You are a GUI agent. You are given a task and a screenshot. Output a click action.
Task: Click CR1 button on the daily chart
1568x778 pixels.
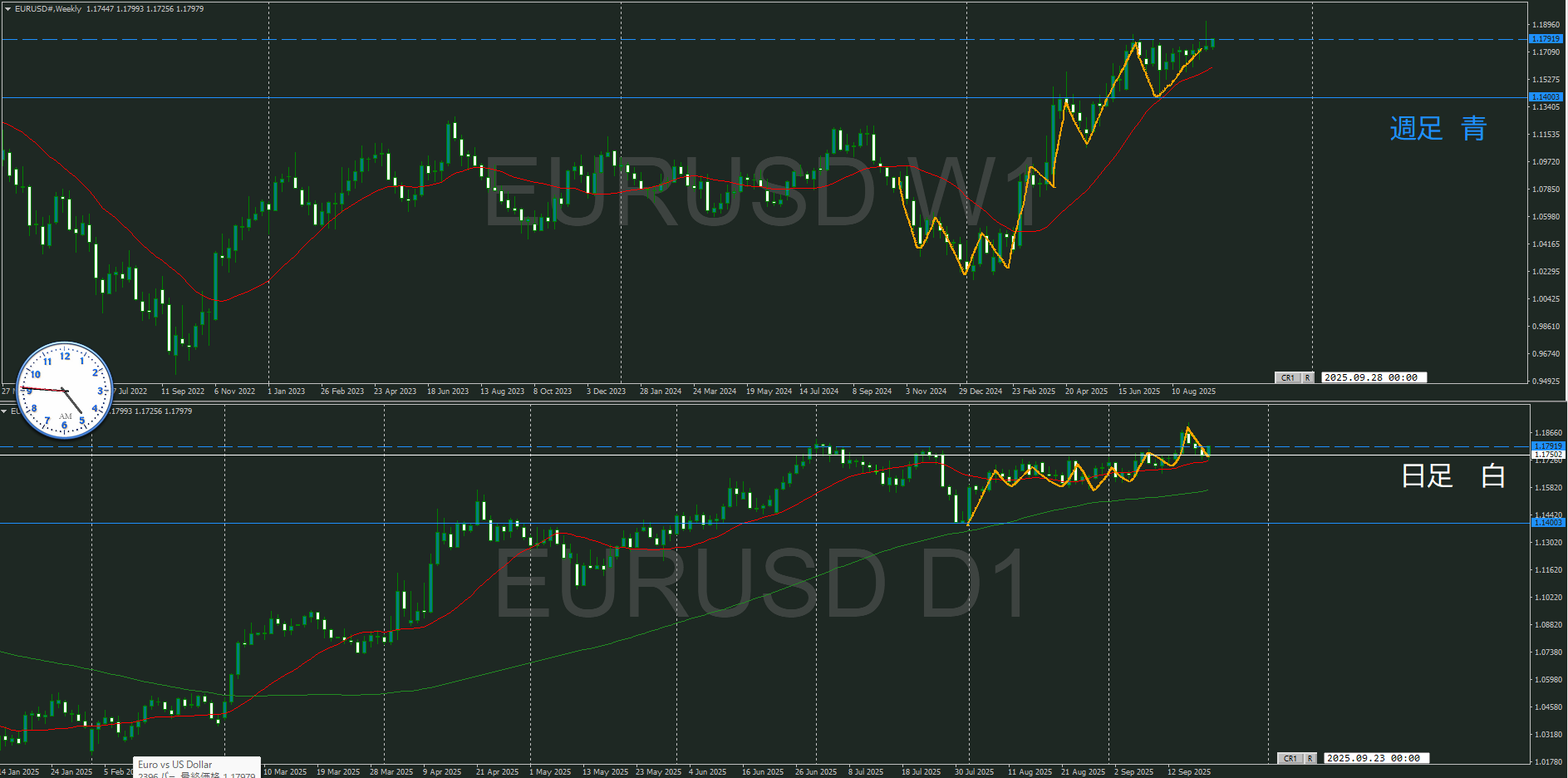pyautogui.click(x=1290, y=758)
